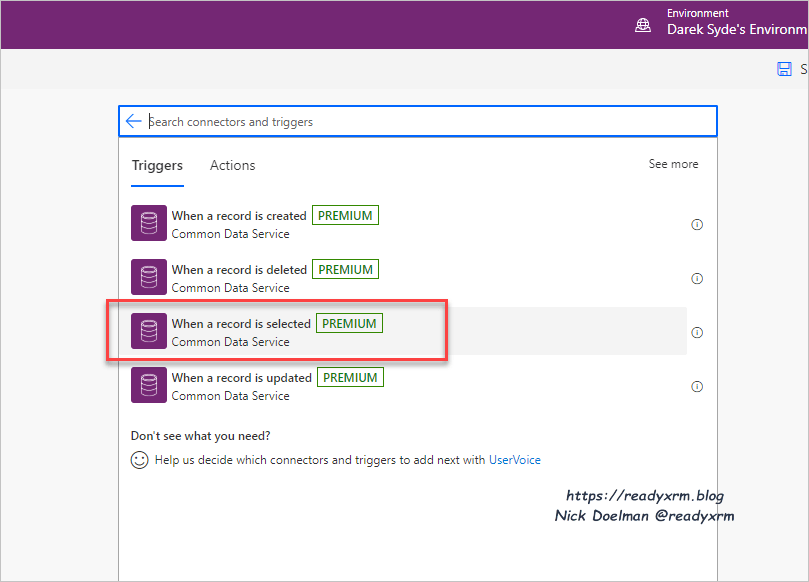Choose "When a record is selected" trigger
This screenshot has height=582, width=809.
click(x=241, y=324)
